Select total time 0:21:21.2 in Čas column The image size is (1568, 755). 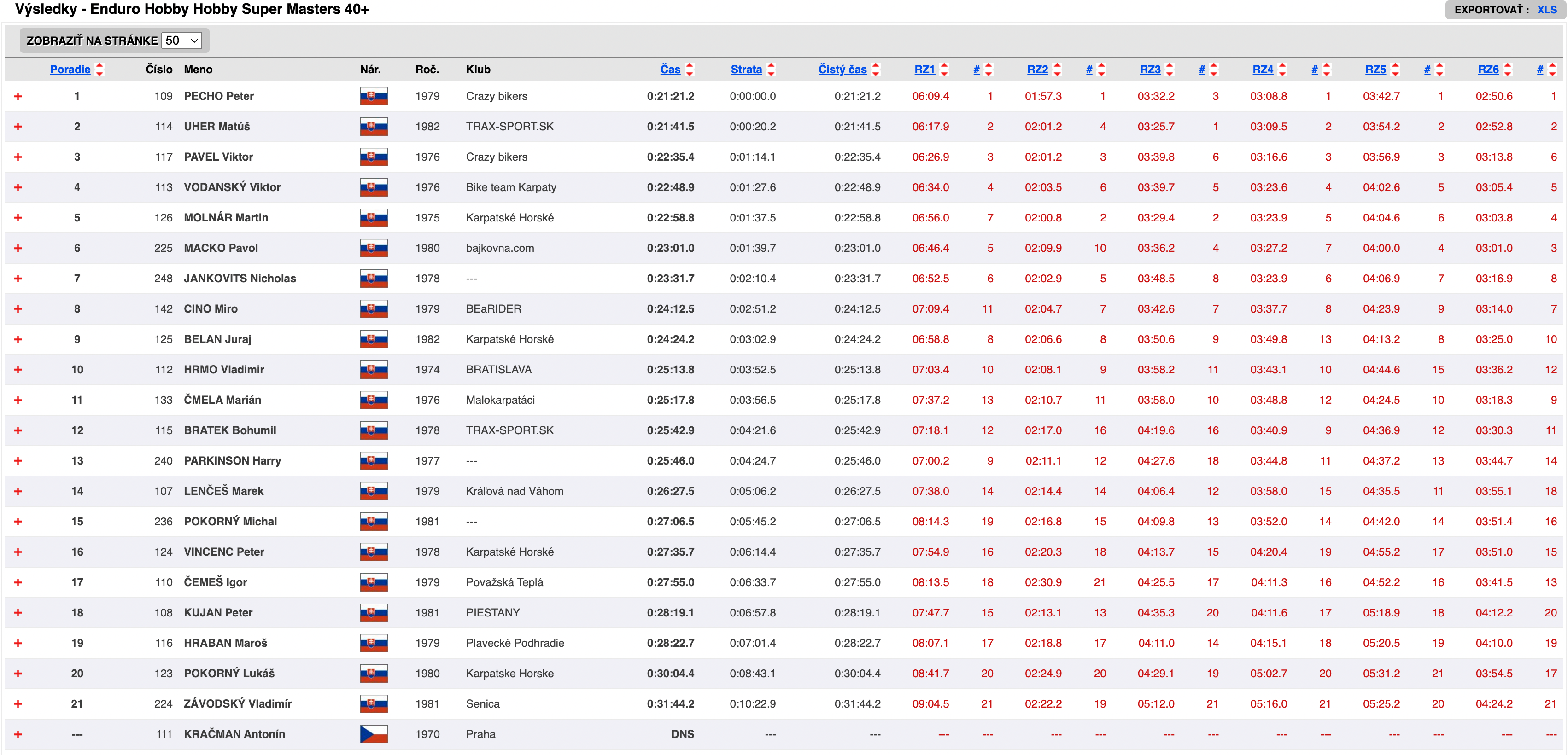coord(671,96)
